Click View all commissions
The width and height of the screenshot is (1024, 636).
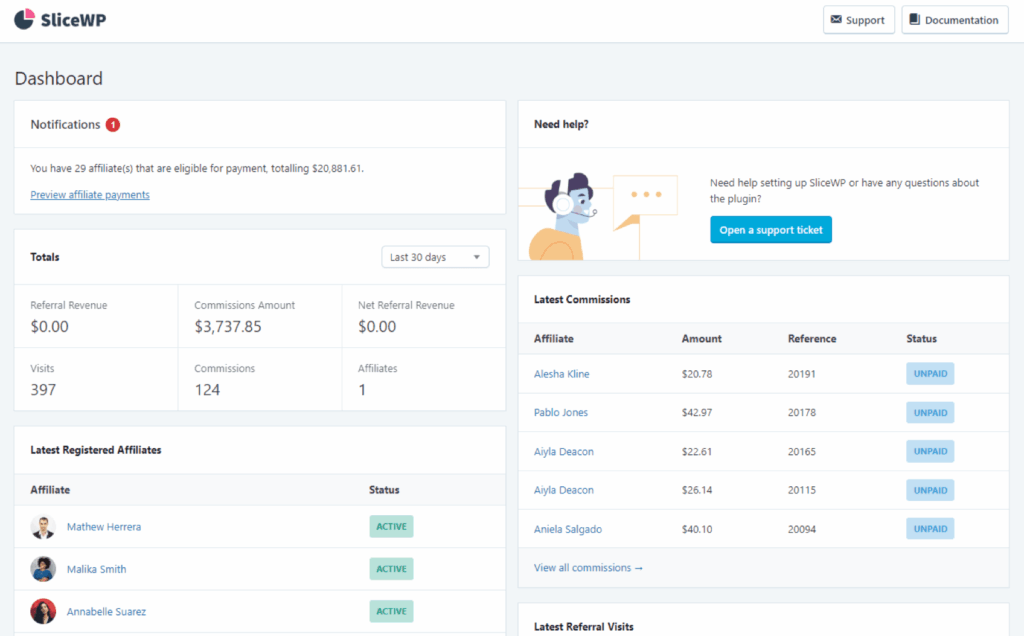tap(588, 567)
